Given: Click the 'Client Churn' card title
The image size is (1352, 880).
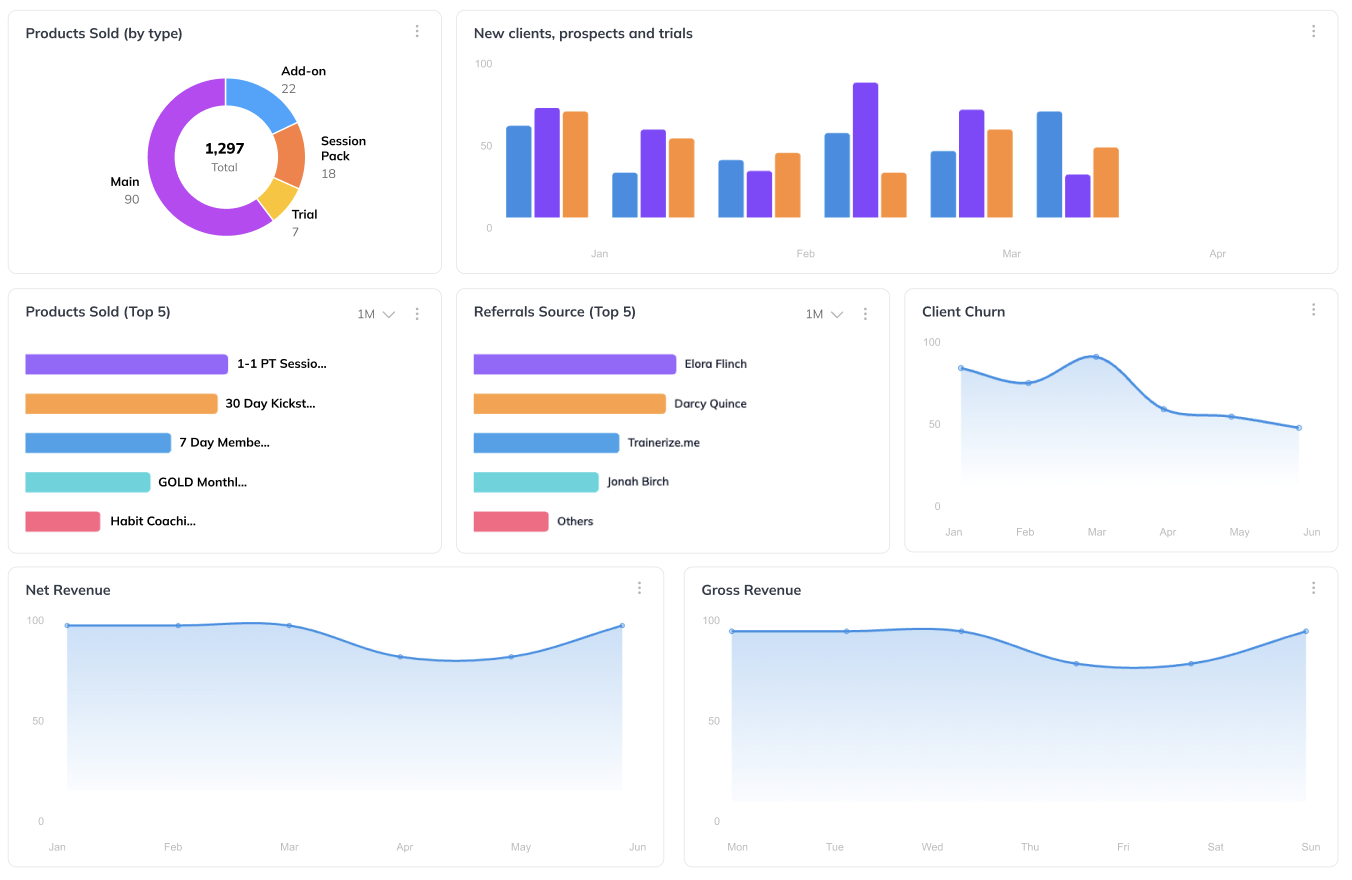Looking at the screenshot, I should [964, 312].
